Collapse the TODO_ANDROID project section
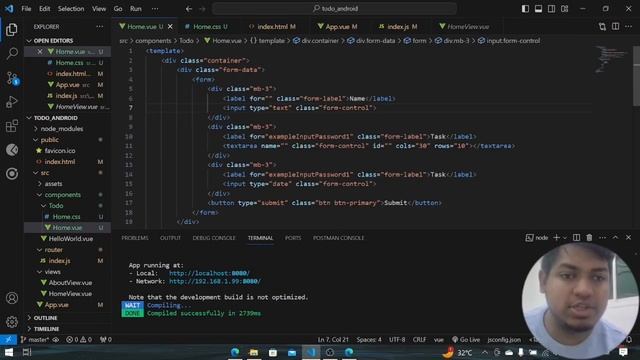 tap(67, 118)
